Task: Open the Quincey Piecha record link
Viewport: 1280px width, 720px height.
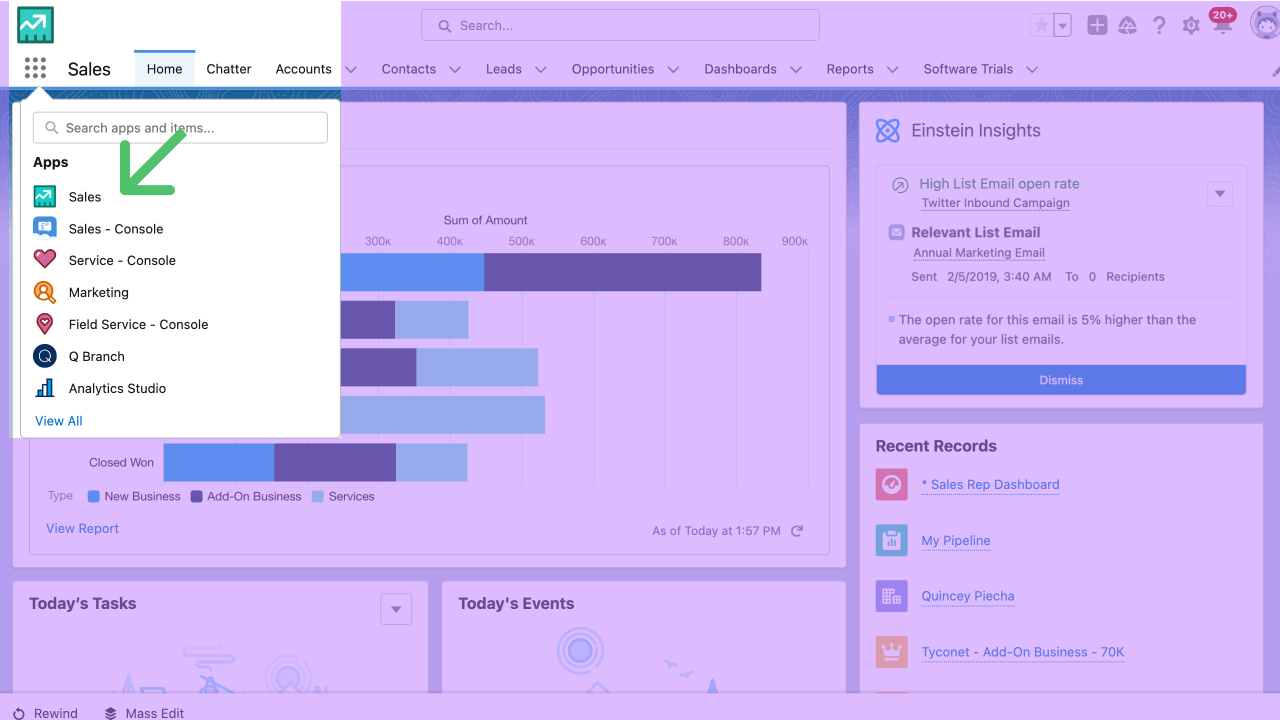Action: (x=968, y=597)
